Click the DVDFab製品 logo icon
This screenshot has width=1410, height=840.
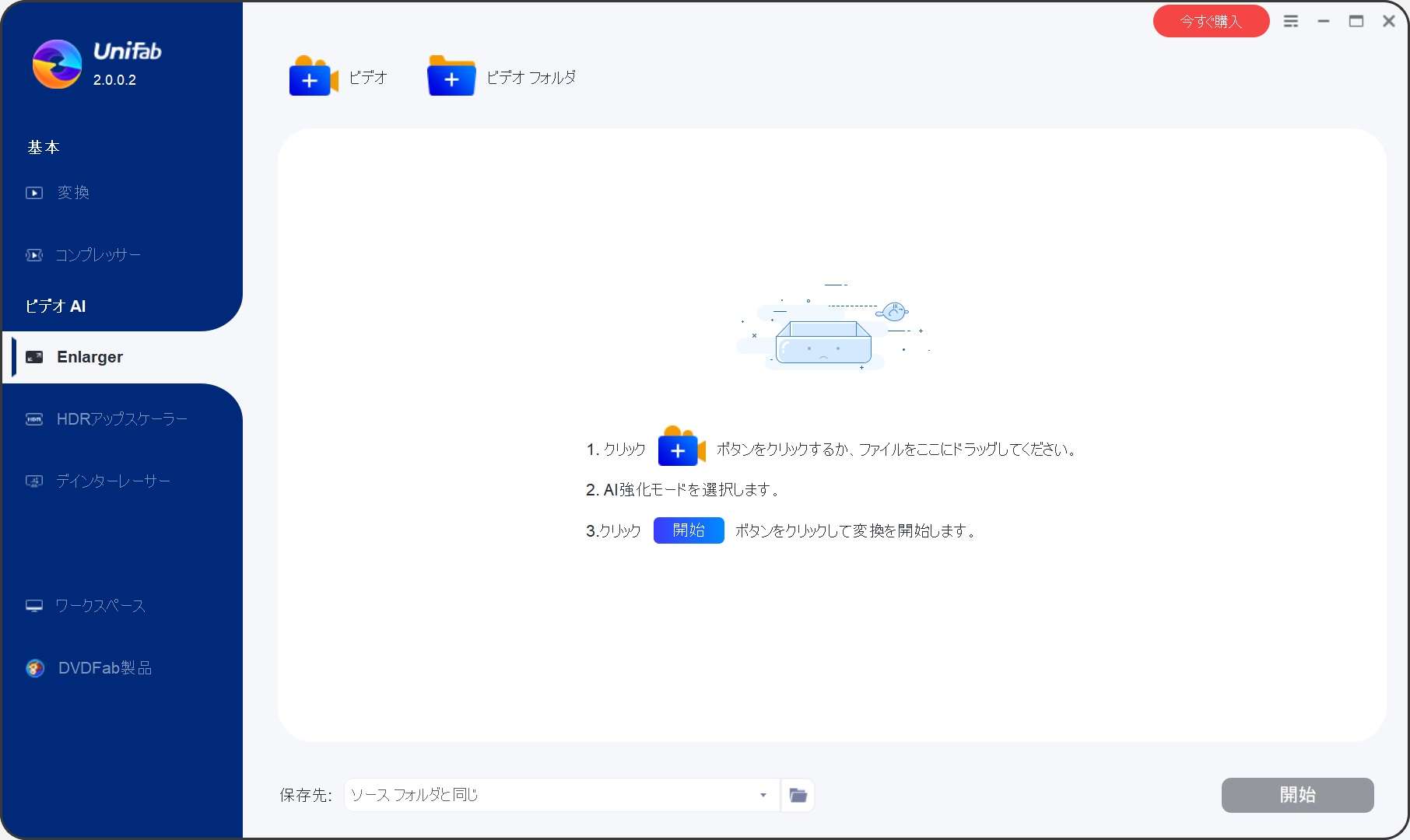[x=35, y=668]
